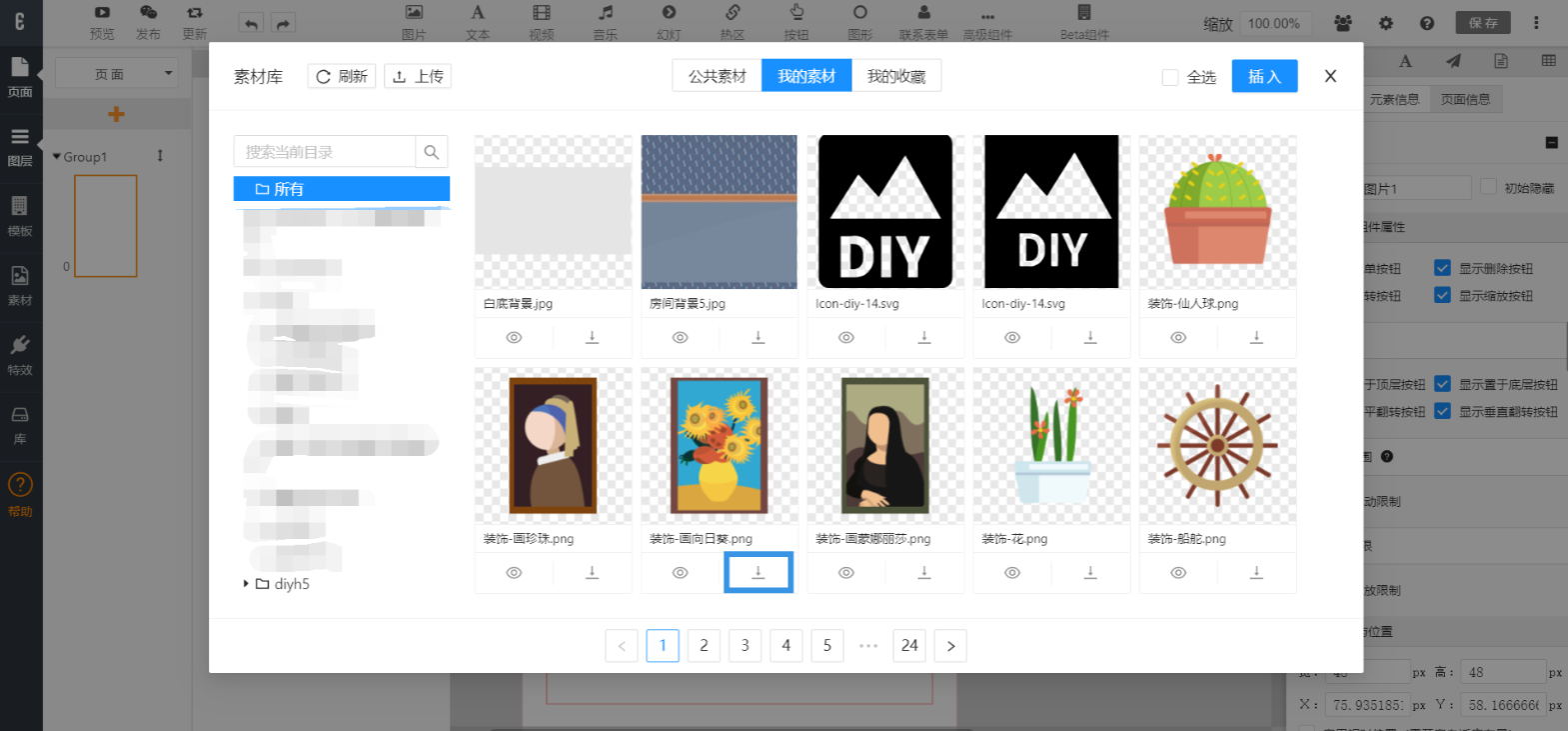Click the download icon under 装饰-画向日葵.png
Viewport: 1568px width, 731px height.
[758, 573]
